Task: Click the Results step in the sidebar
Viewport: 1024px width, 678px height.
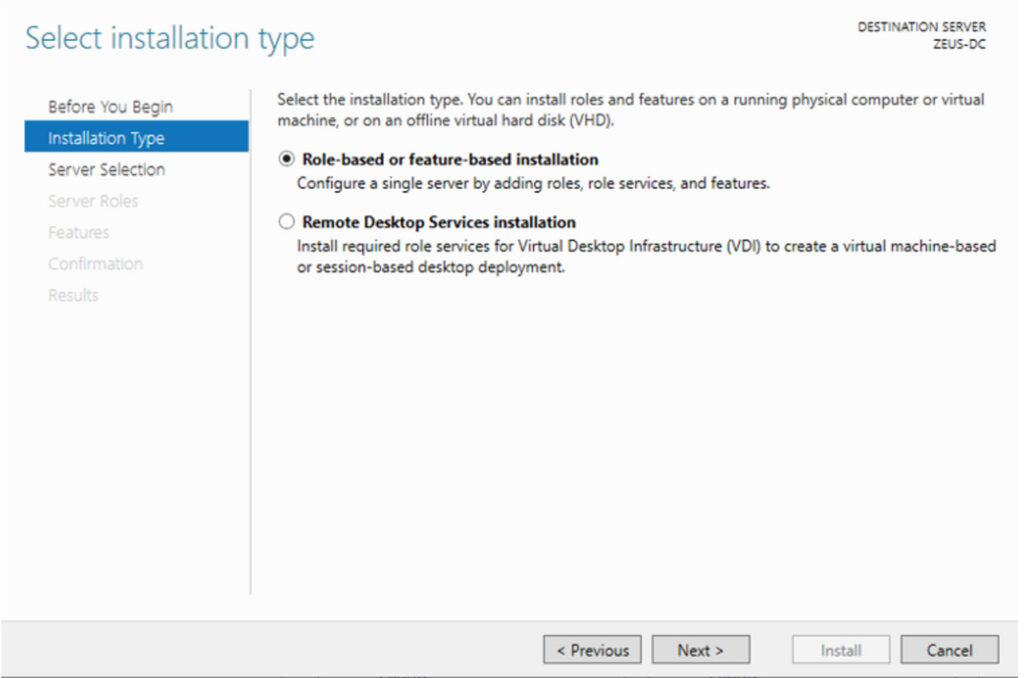Action: pos(73,295)
